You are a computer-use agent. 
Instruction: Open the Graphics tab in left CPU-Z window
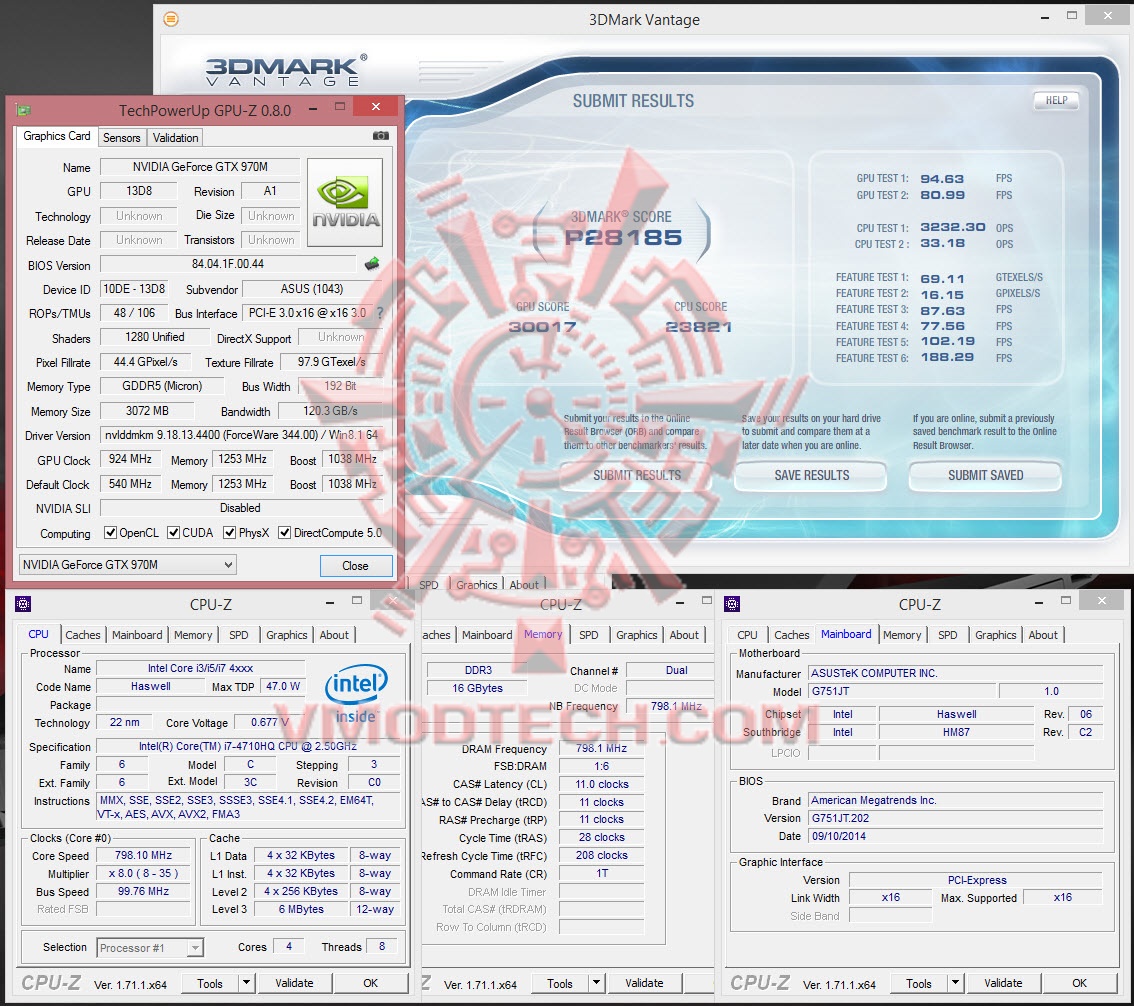[286, 634]
